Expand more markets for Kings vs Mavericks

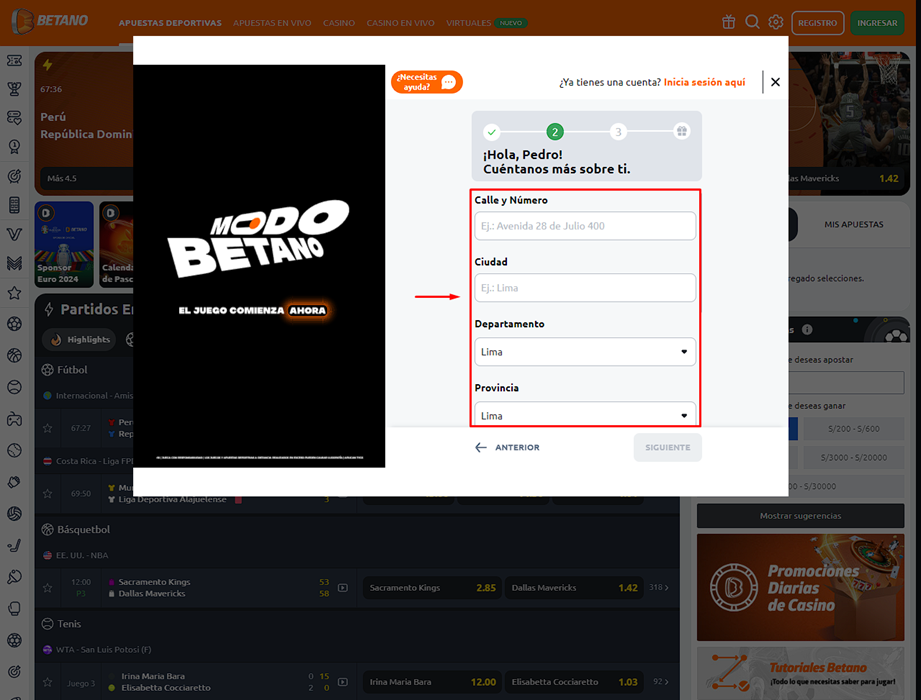[x=659, y=588]
